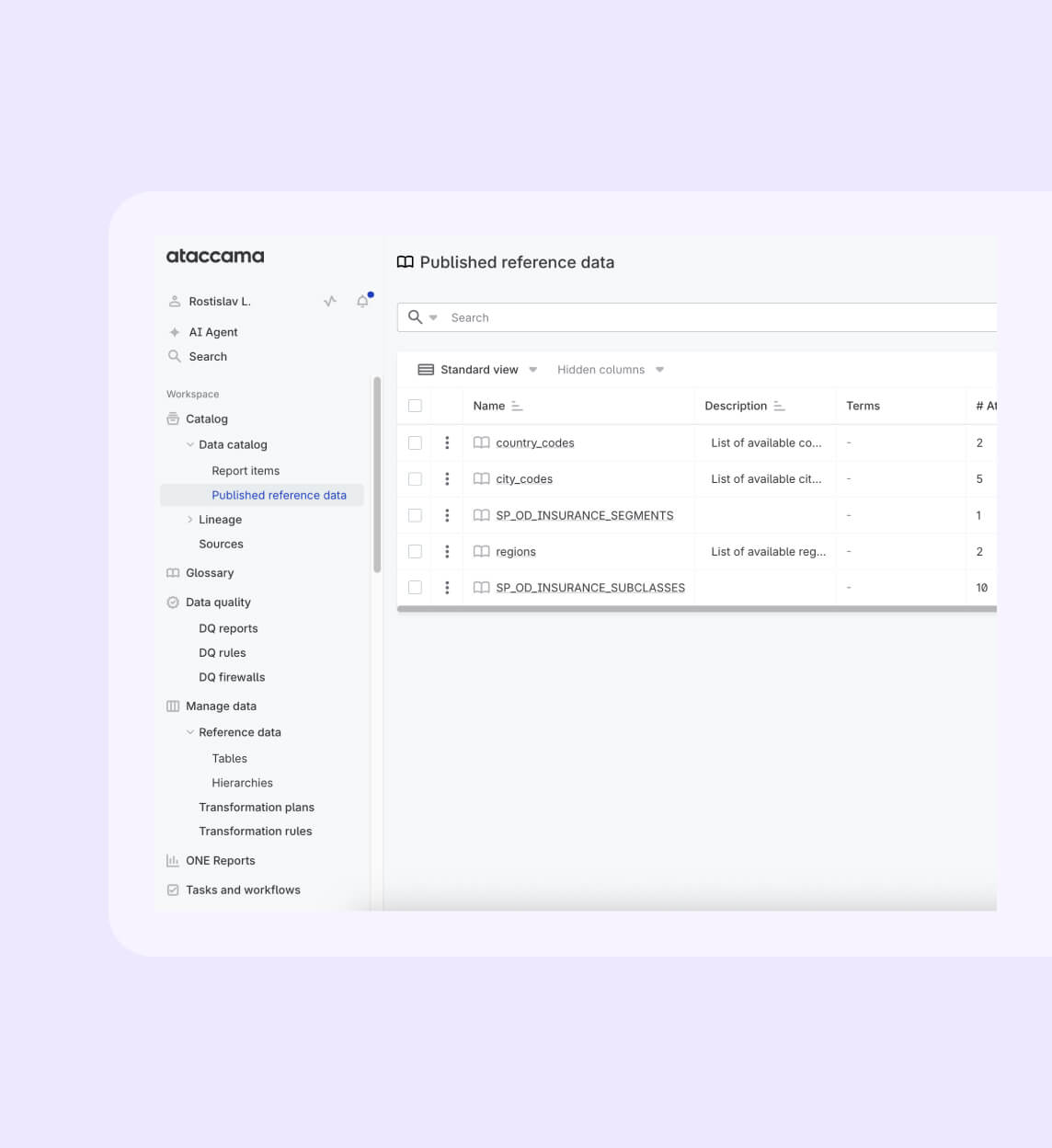Select Published reference data in the sidebar
The width and height of the screenshot is (1052, 1148).
pyautogui.click(x=279, y=495)
